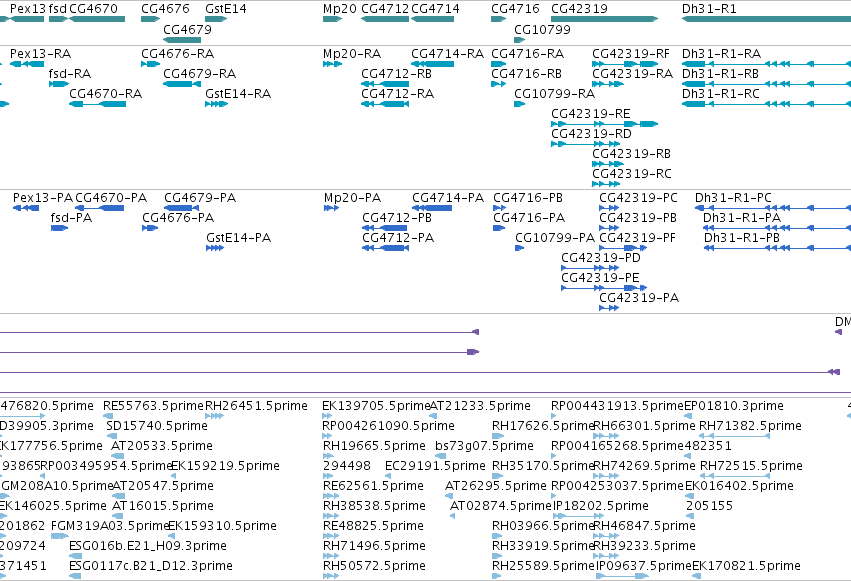
Task: Click protein Dh31-R1-PC
Action: point(734,198)
